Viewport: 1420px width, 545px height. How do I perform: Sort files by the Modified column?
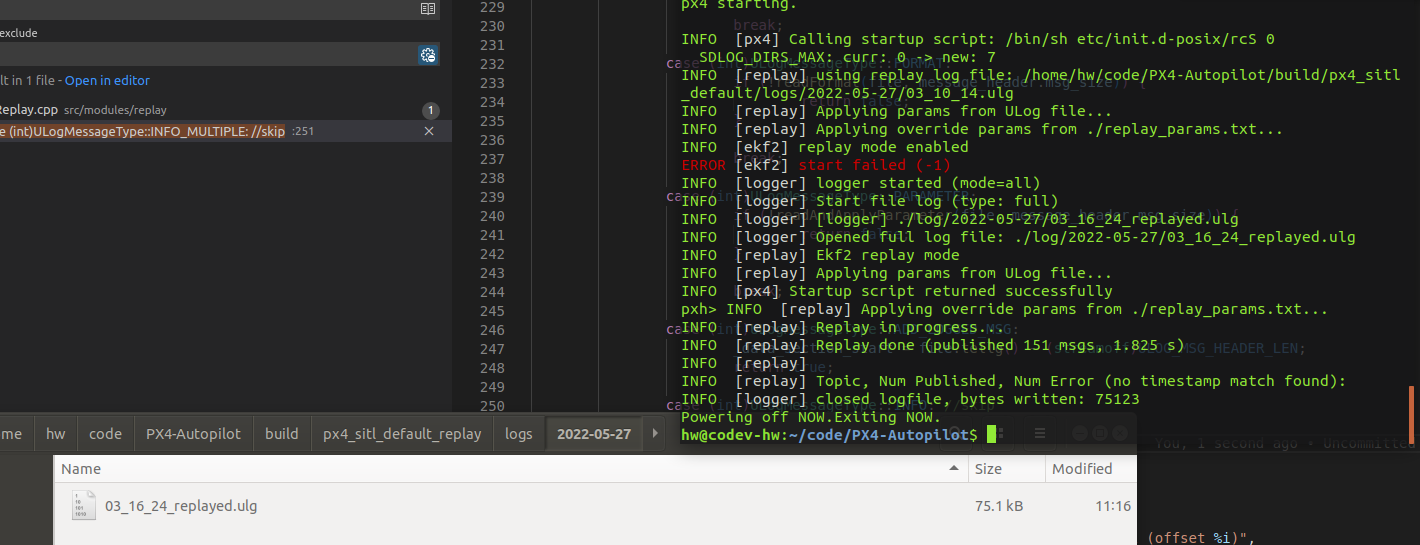click(1090, 468)
